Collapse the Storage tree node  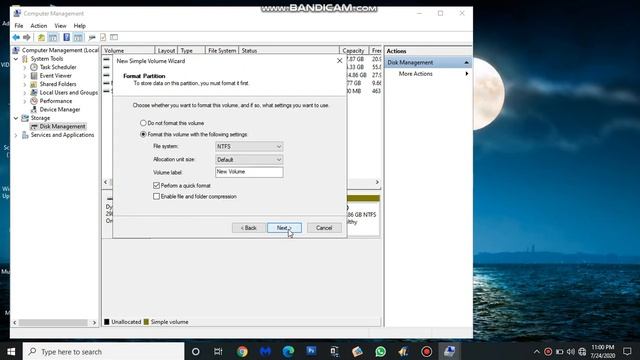click(x=16, y=118)
